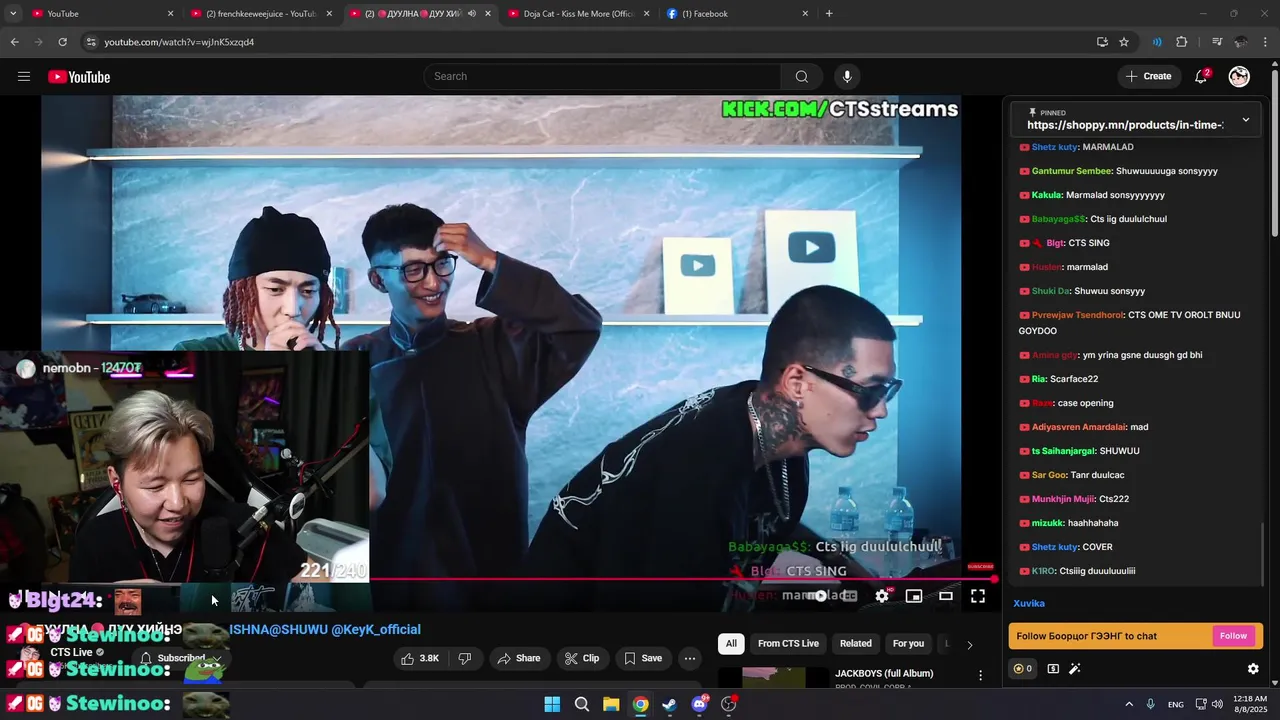Image resolution: width=1280 pixels, height=720 pixels.
Task: Like the video with 3.8K likes
Action: [x=420, y=658]
